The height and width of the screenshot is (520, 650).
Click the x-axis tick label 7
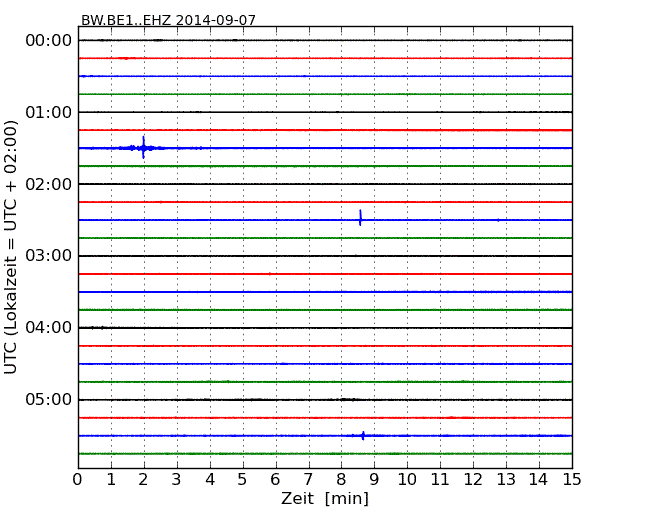(x=308, y=480)
